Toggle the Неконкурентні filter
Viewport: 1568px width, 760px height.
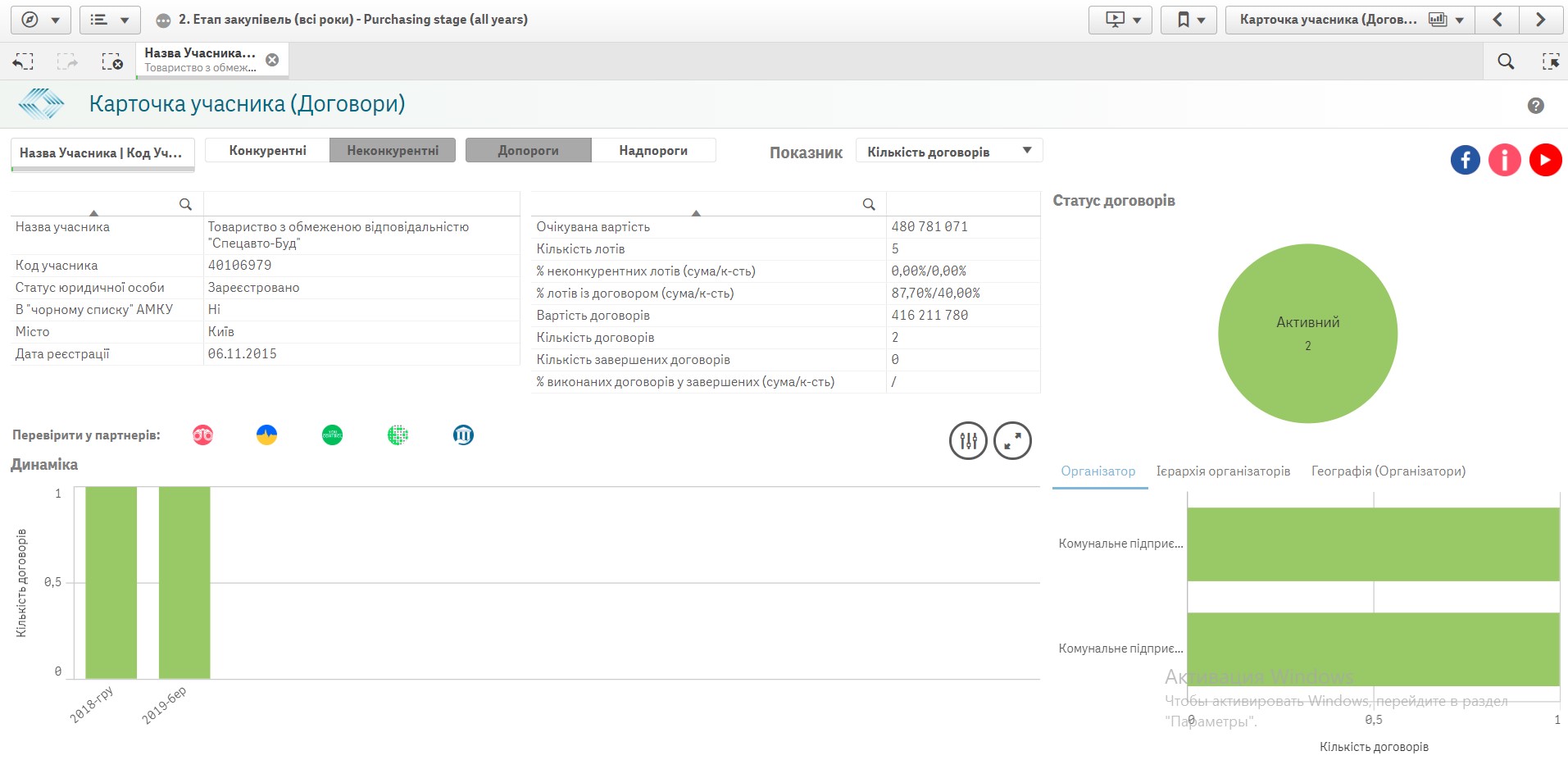pyautogui.click(x=393, y=151)
